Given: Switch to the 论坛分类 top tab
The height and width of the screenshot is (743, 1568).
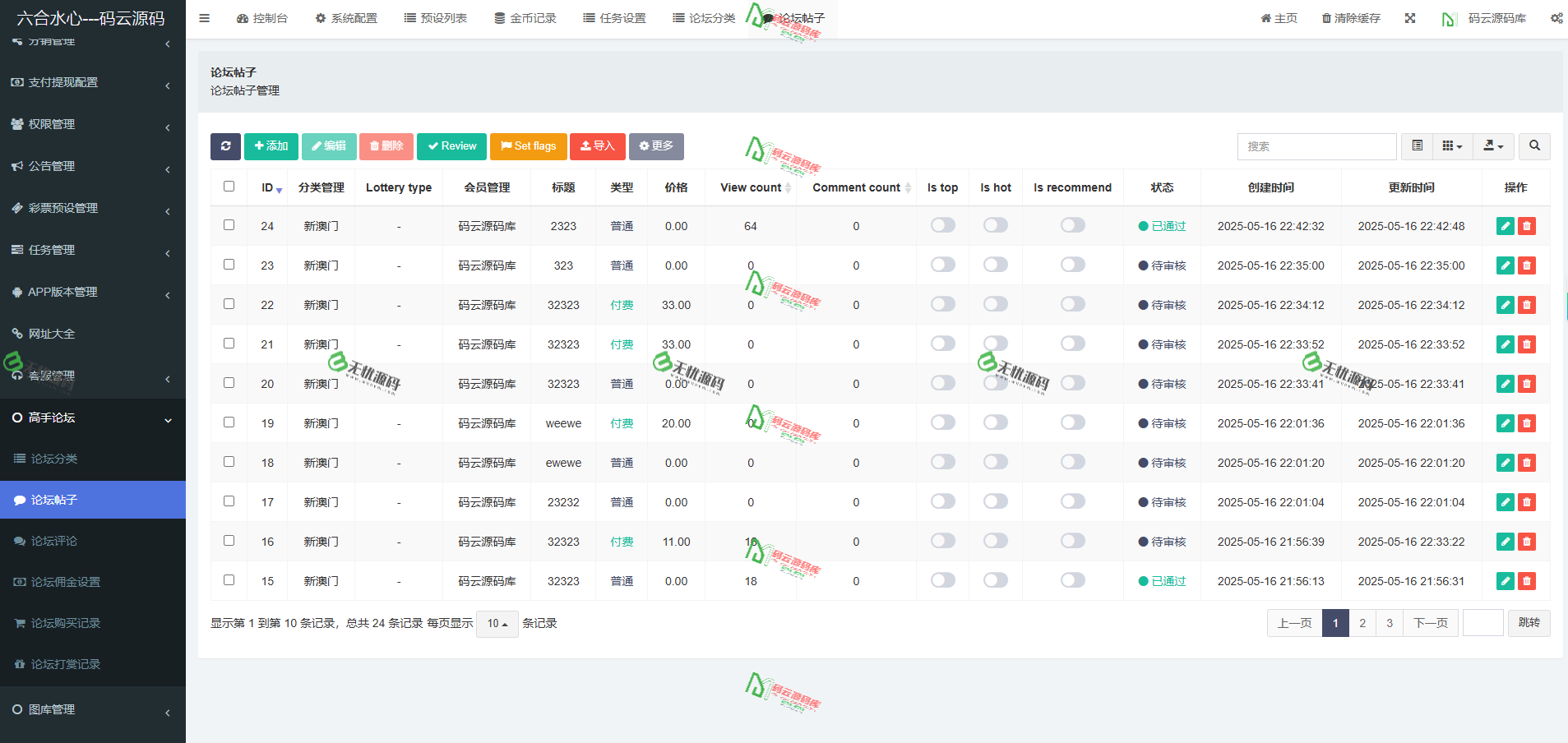Looking at the screenshot, I should [x=704, y=18].
